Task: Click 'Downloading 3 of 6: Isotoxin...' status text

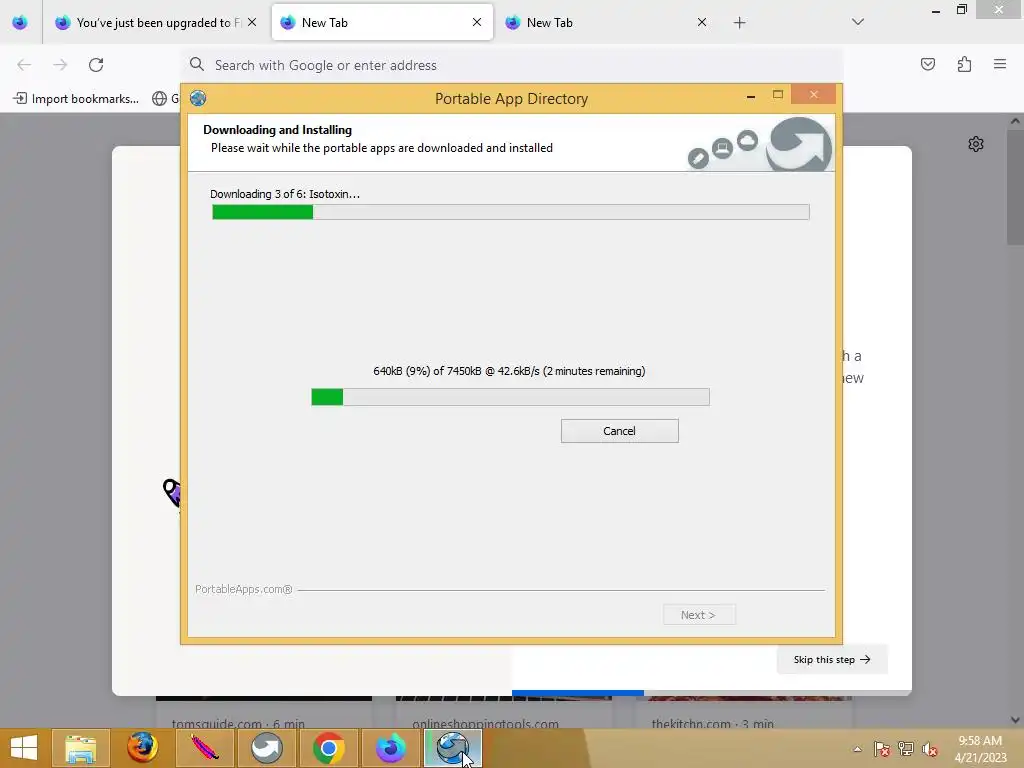Action: 285,194
